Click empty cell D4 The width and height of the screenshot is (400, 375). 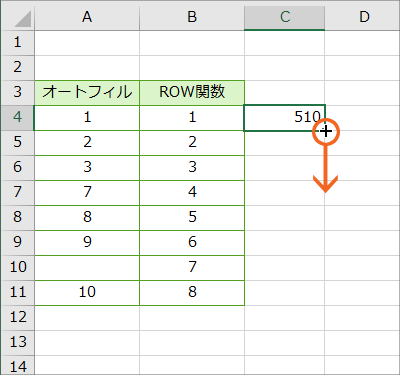click(x=362, y=118)
